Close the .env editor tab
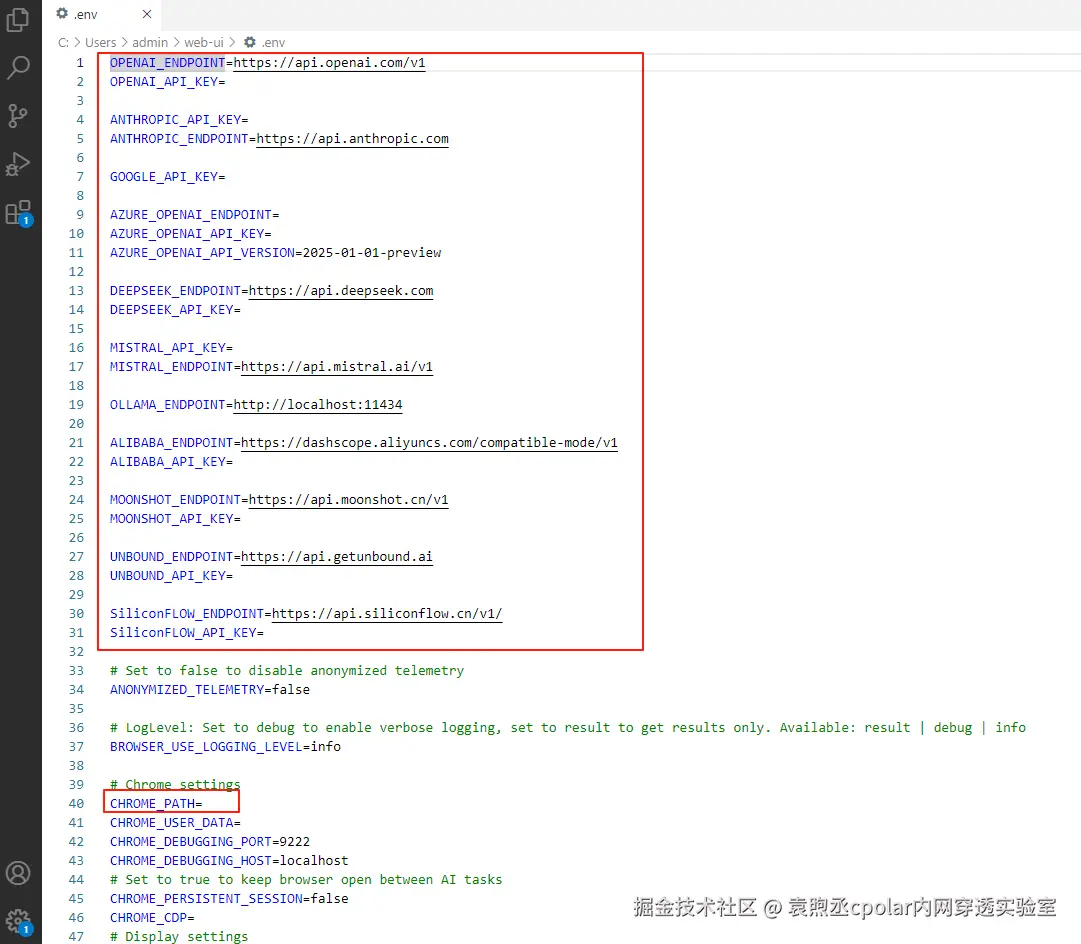1081x944 pixels. click(x=147, y=14)
